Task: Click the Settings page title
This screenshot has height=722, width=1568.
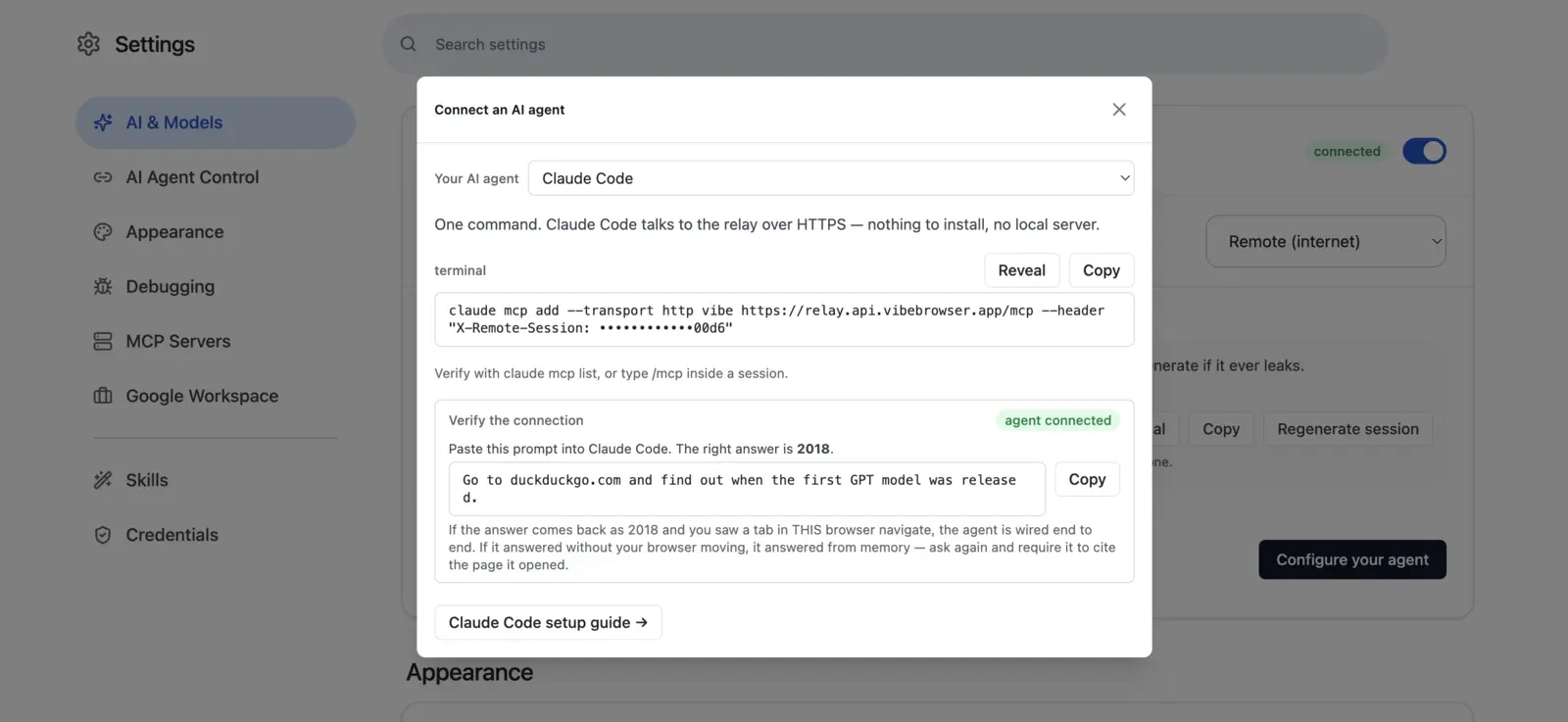Action: [155, 44]
